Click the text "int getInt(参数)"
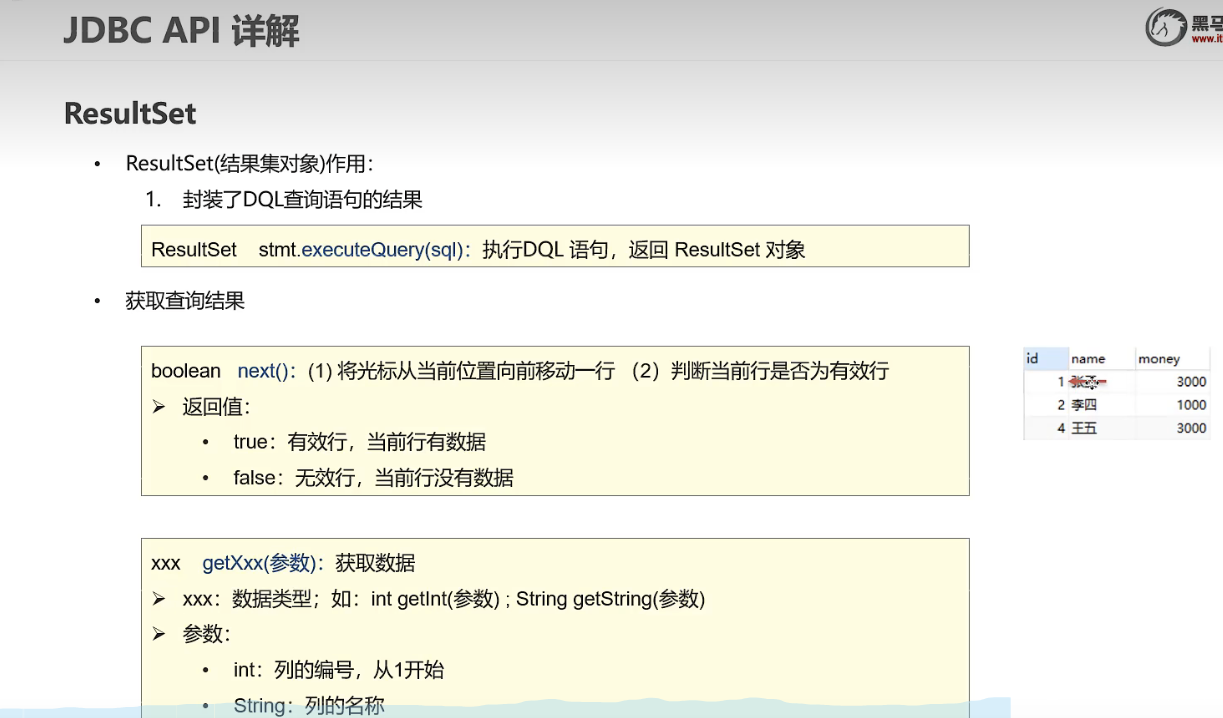The image size is (1223, 718). pos(435,599)
